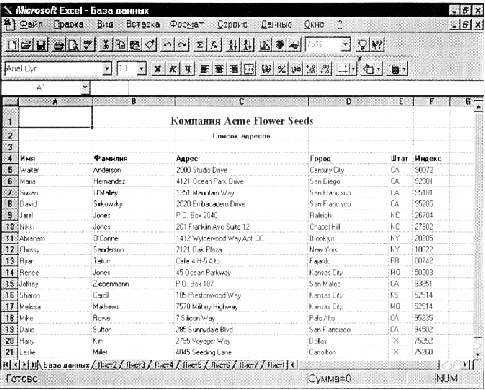The image size is (485, 390).
Task: Click the AutoSum sigma icon
Action: click(199, 45)
